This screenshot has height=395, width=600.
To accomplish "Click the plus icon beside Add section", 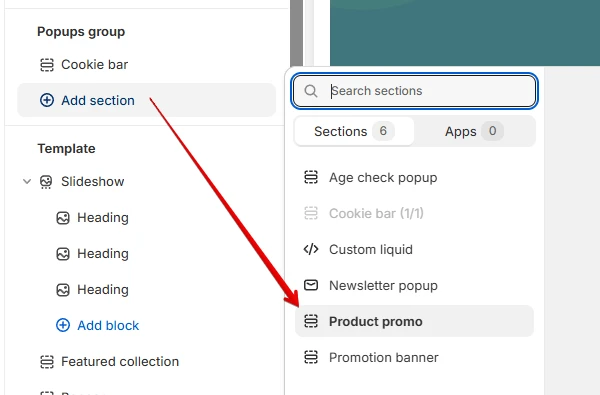I will (47, 100).
